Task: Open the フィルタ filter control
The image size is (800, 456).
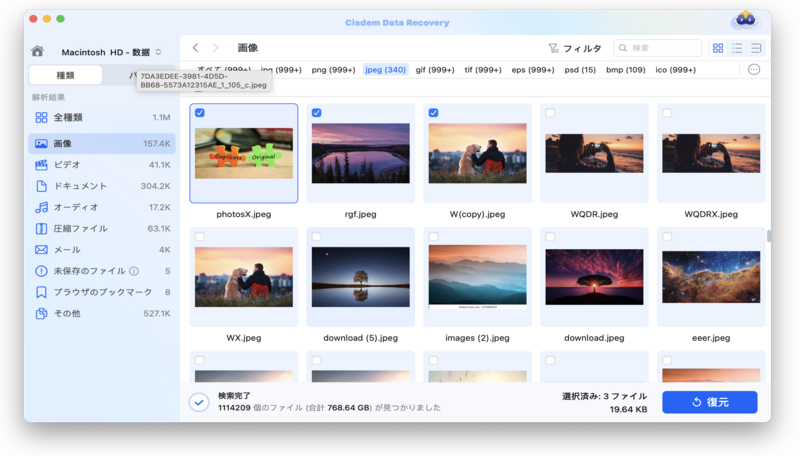Action: click(575, 48)
